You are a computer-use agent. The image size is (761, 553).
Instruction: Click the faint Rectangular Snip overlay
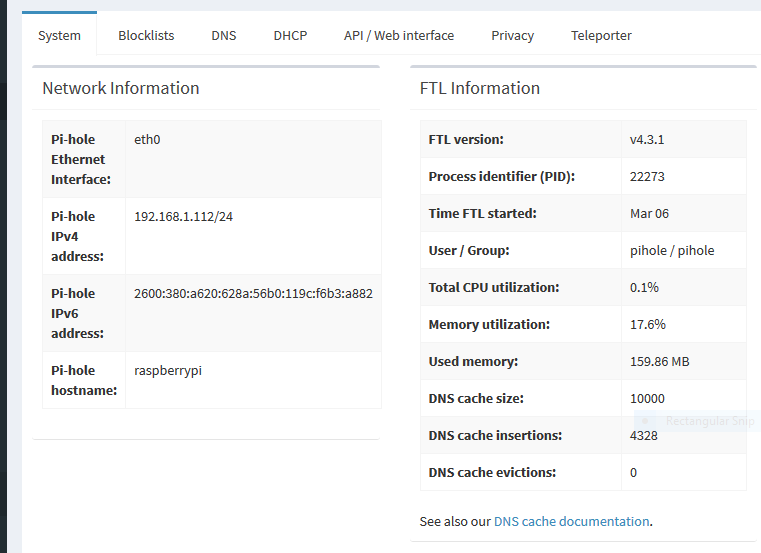(697, 421)
